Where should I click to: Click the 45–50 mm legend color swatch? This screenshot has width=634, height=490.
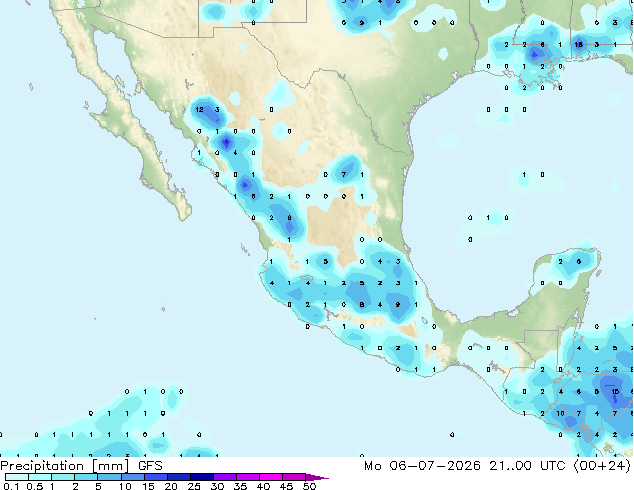294,477
